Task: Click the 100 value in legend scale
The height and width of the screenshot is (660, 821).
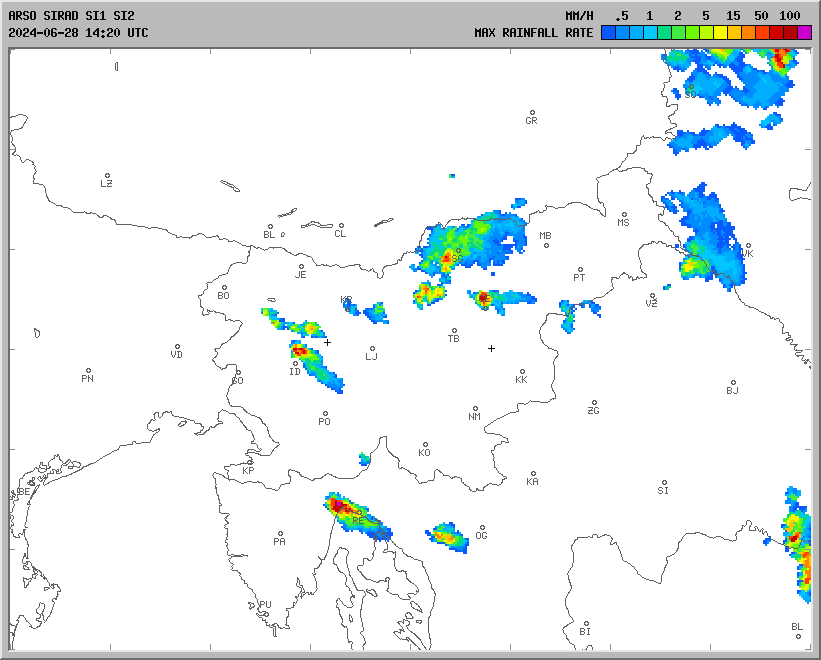Action: [x=790, y=16]
